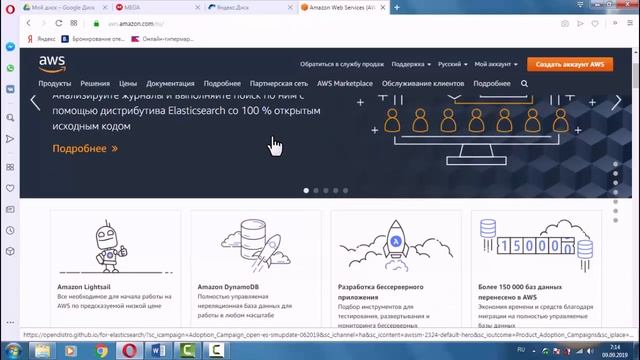Screen dimensions: 640x360
Task: Open the AWS Marketplace menu item
Action: tap(345, 84)
